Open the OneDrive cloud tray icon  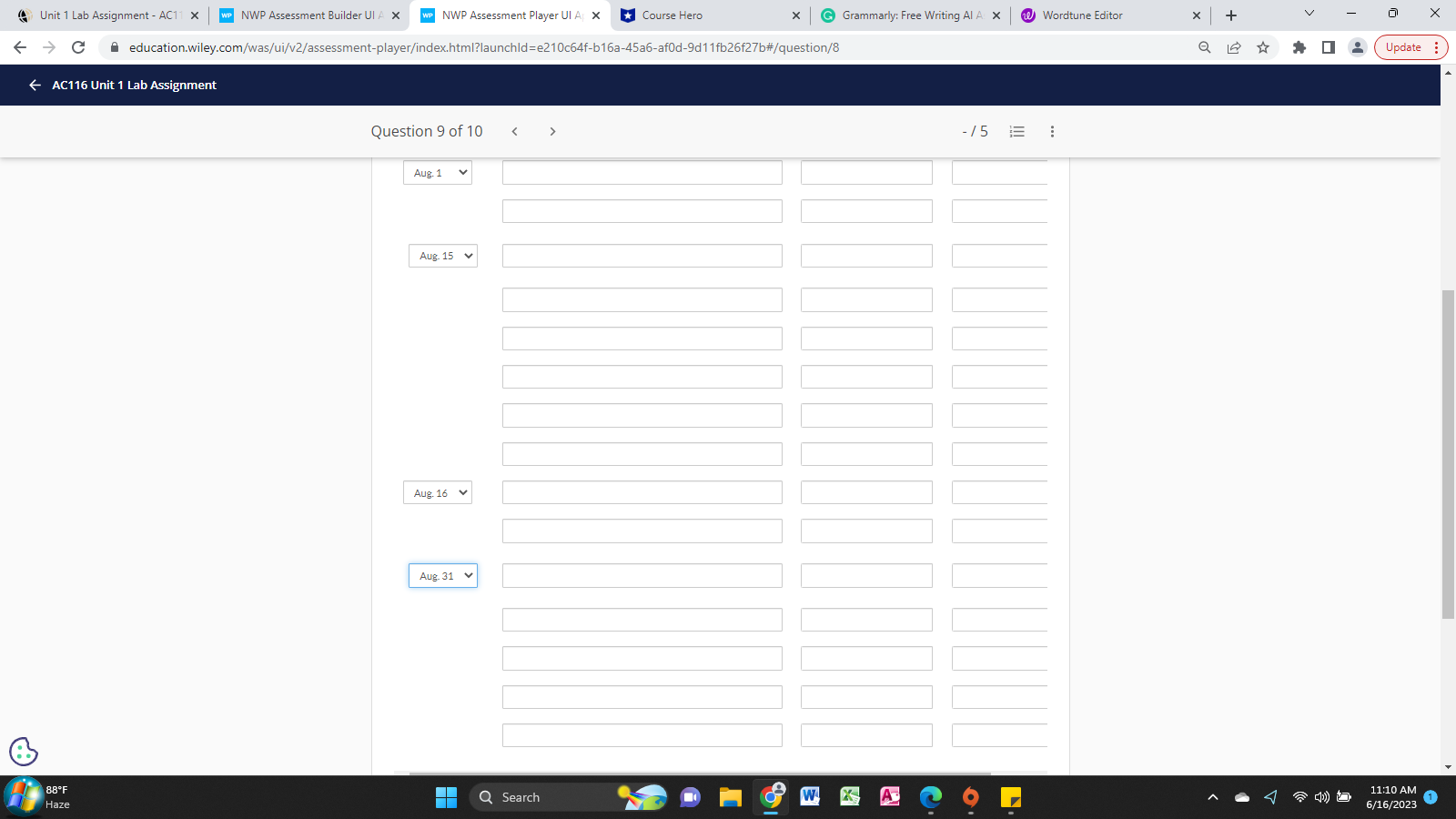pyautogui.click(x=1242, y=797)
